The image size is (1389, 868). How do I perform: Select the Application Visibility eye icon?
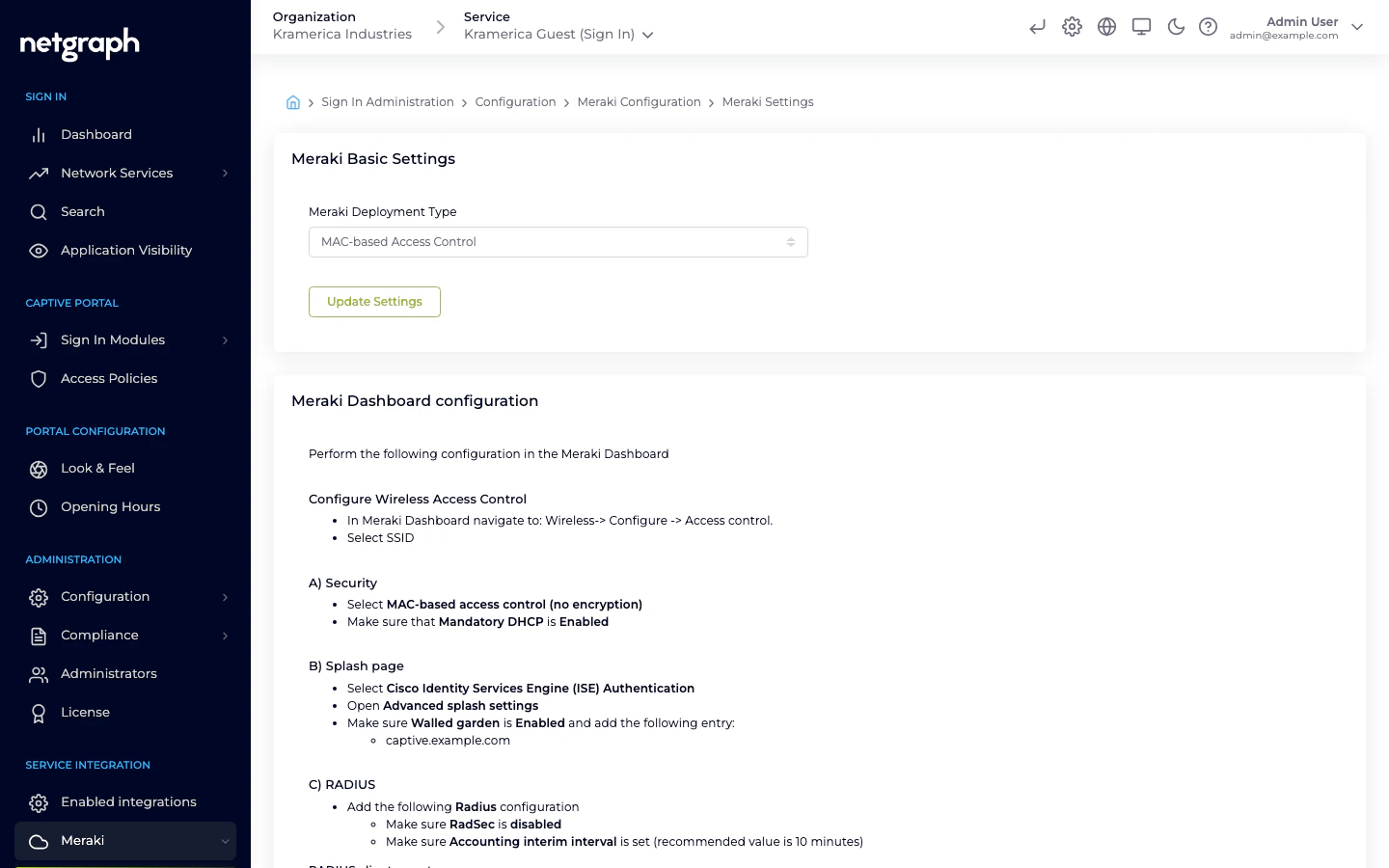click(x=39, y=250)
